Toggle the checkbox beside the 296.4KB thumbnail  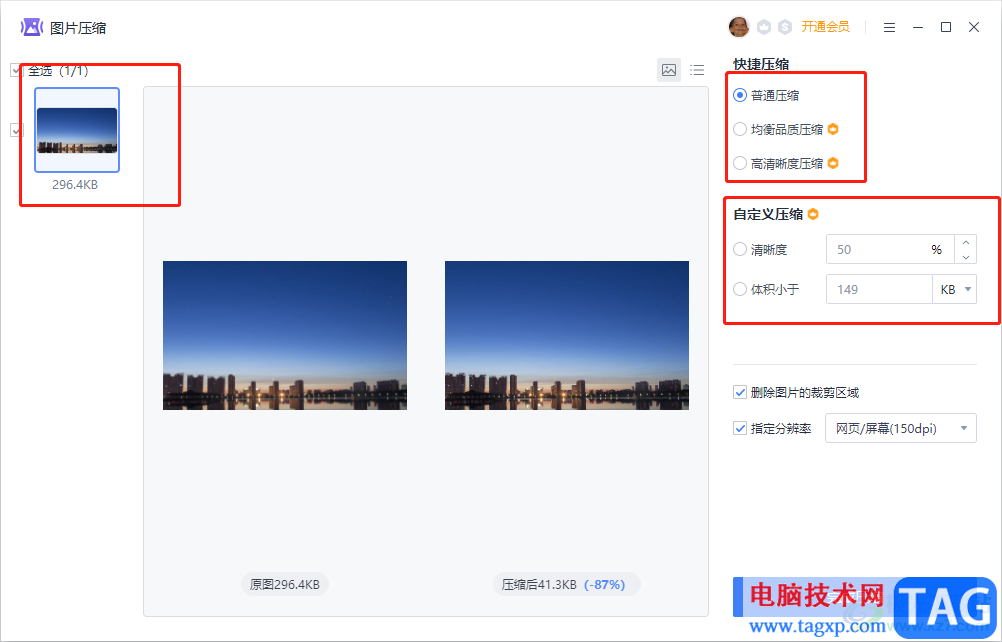(17, 130)
